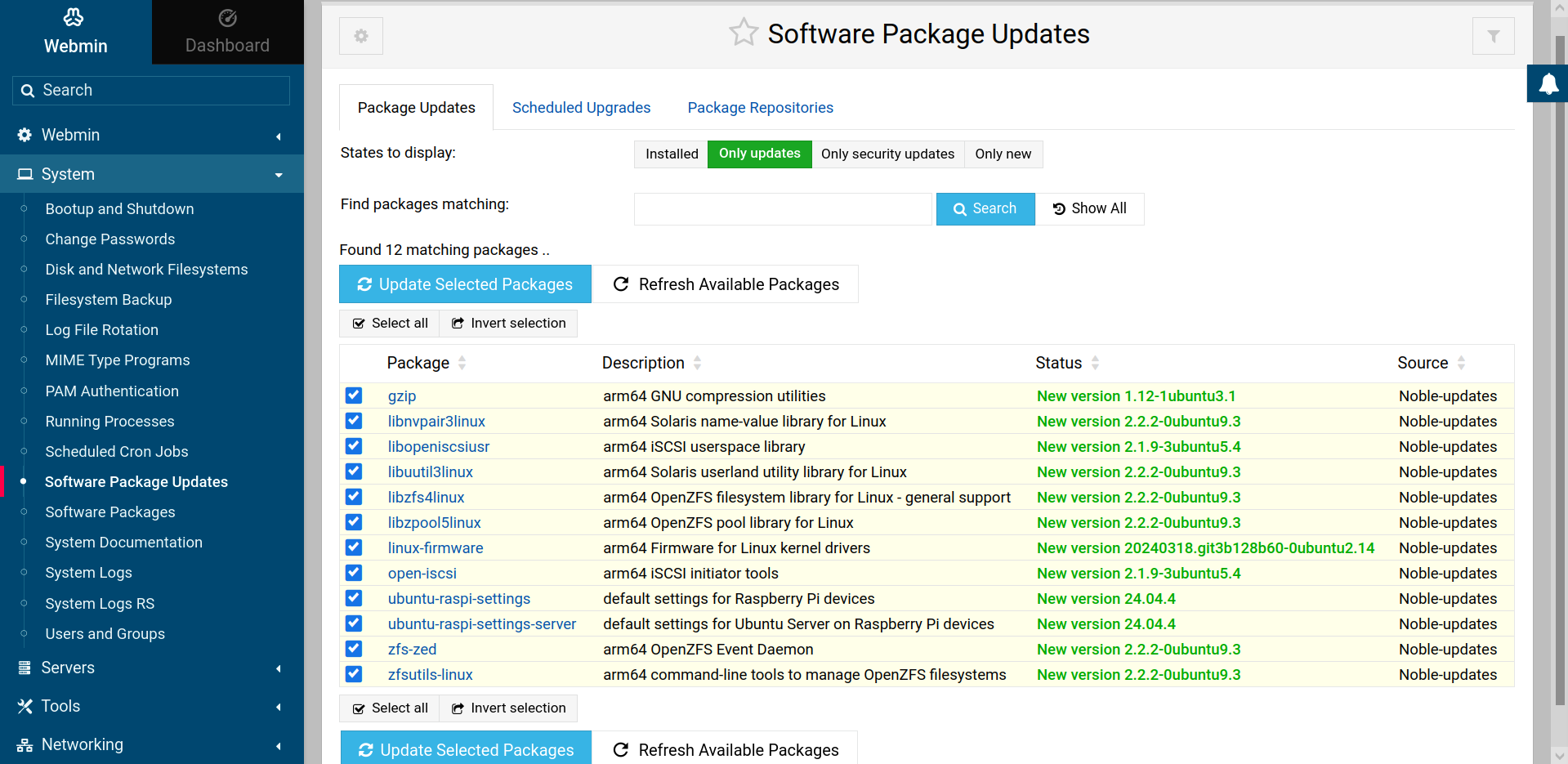The height and width of the screenshot is (764, 1568).
Task: Uncheck linux-firmware package
Action: click(354, 547)
